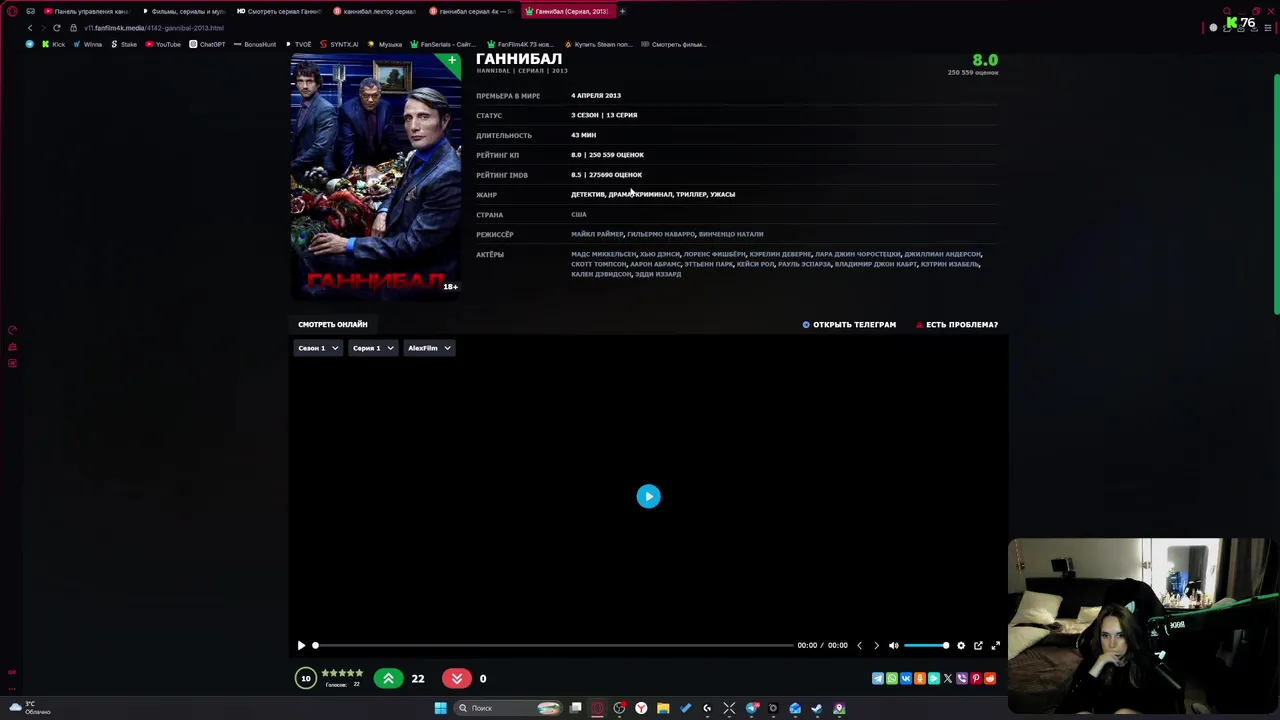Click the Открыть Телеграм link
Viewport: 1280px width, 720px height.
pyautogui.click(x=849, y=324)
